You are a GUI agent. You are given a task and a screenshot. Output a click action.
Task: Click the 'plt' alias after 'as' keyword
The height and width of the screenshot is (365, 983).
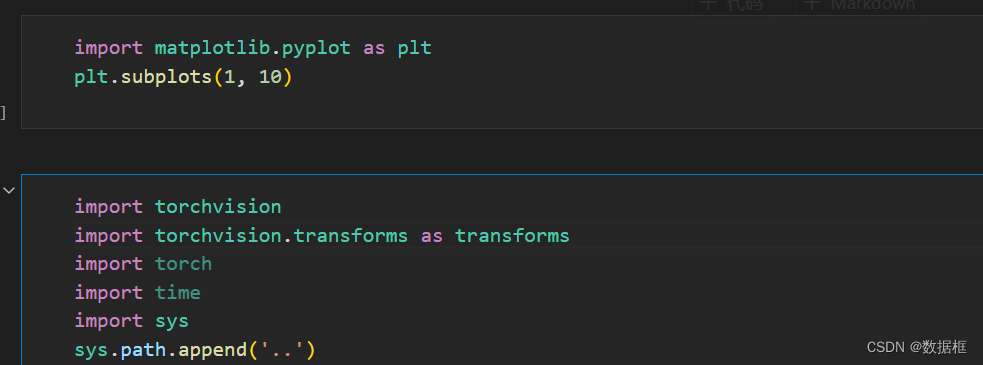coord(415,48)
